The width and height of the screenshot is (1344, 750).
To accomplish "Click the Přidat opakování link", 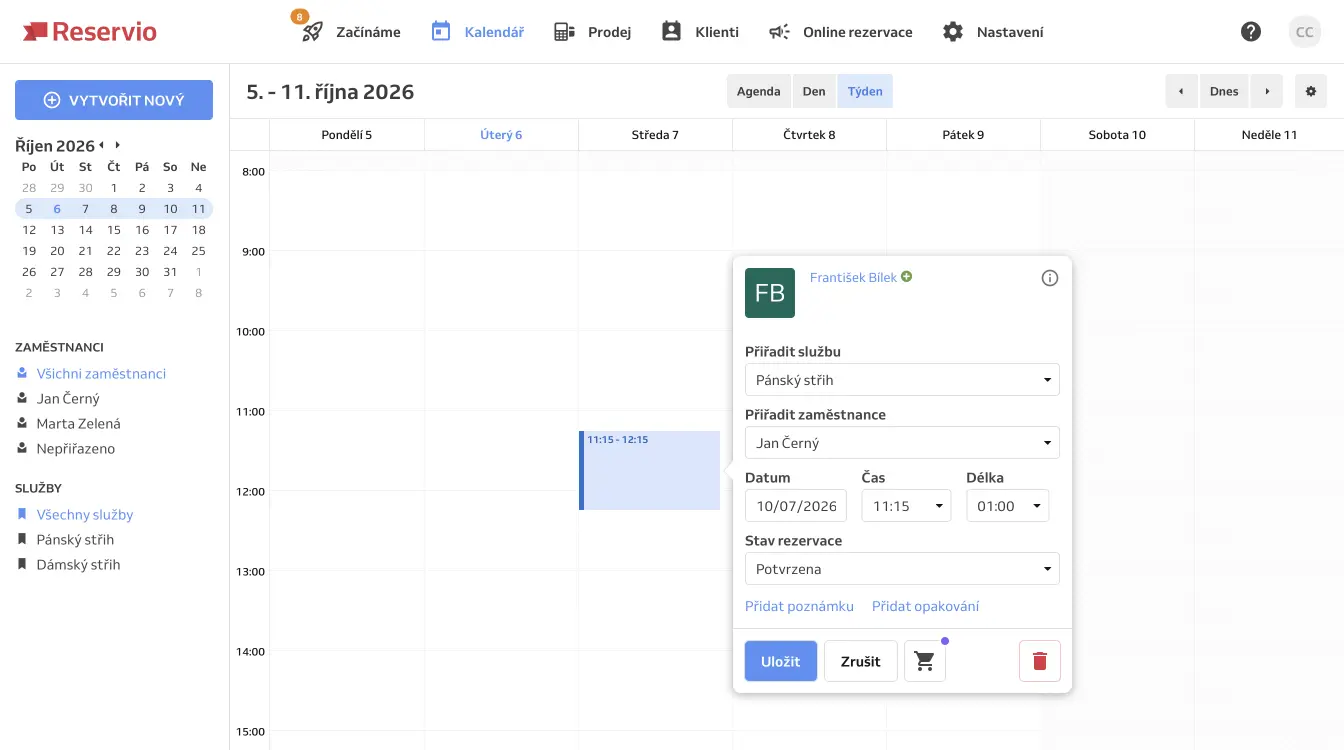I will click(x=926, y=607).
